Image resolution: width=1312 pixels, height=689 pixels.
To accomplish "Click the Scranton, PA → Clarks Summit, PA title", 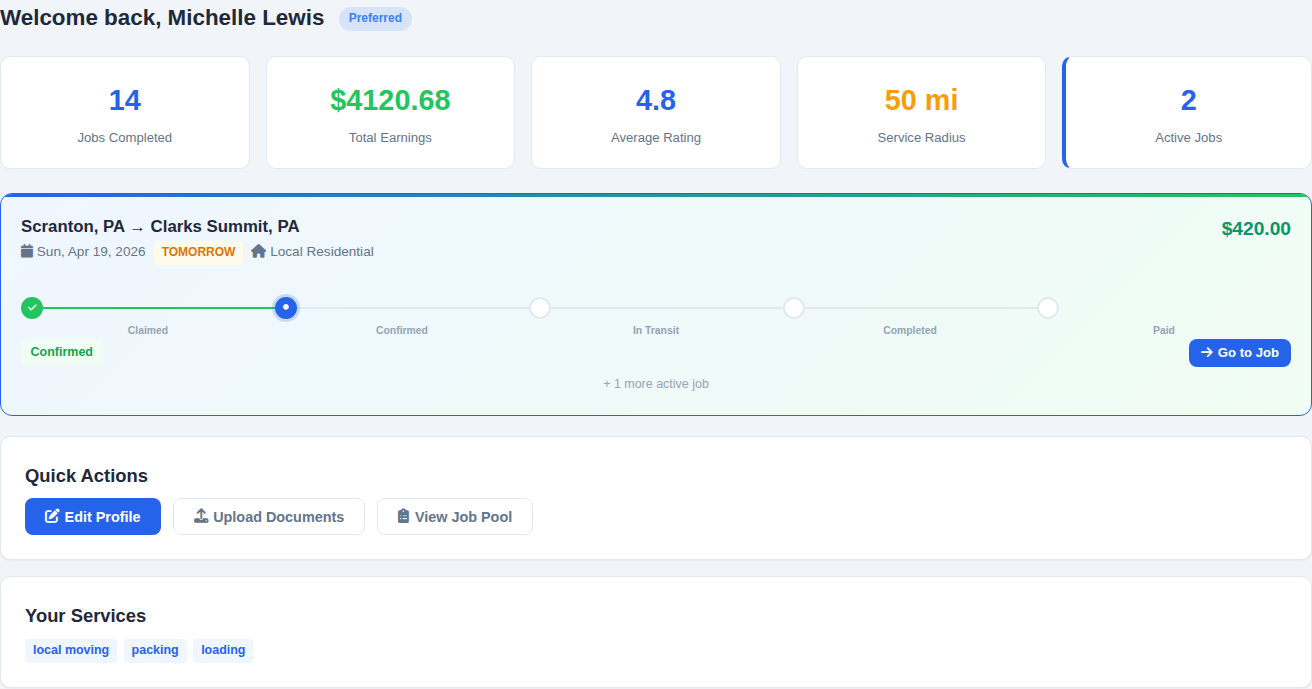I will (160, 227).
